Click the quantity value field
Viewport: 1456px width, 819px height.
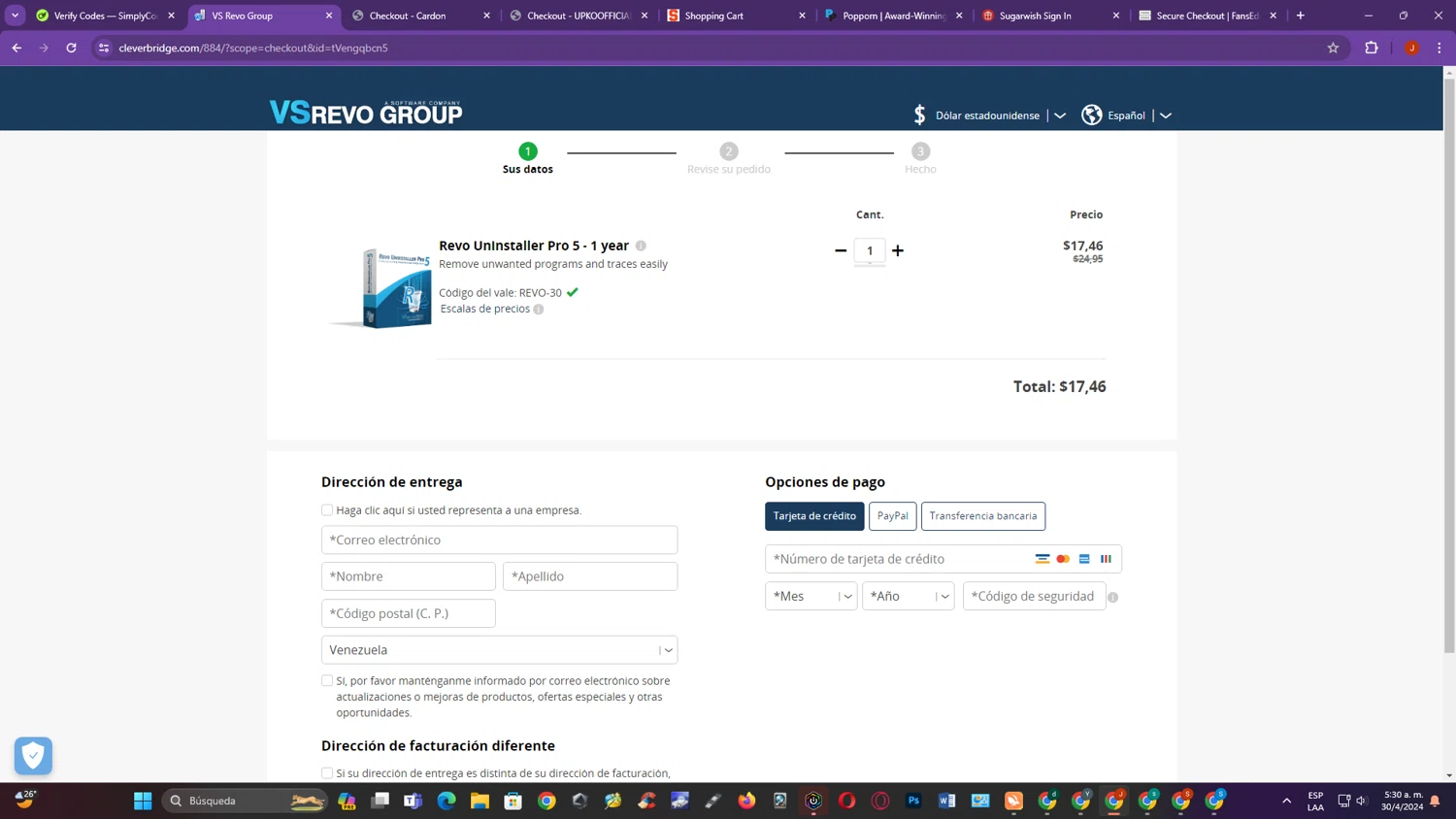(870, 250)
